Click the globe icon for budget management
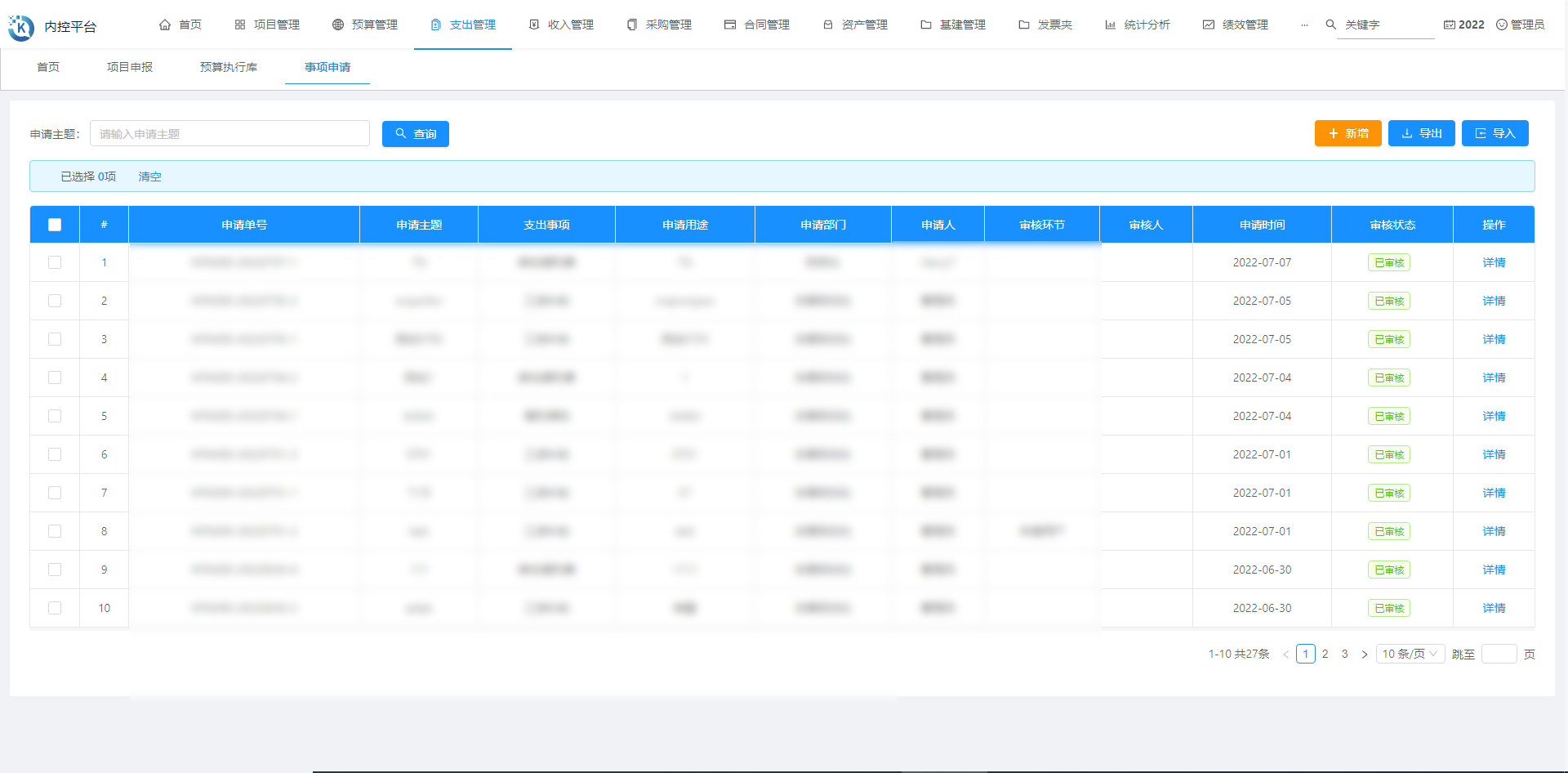This screenshot has height=773, width=1568. [338, 25]
